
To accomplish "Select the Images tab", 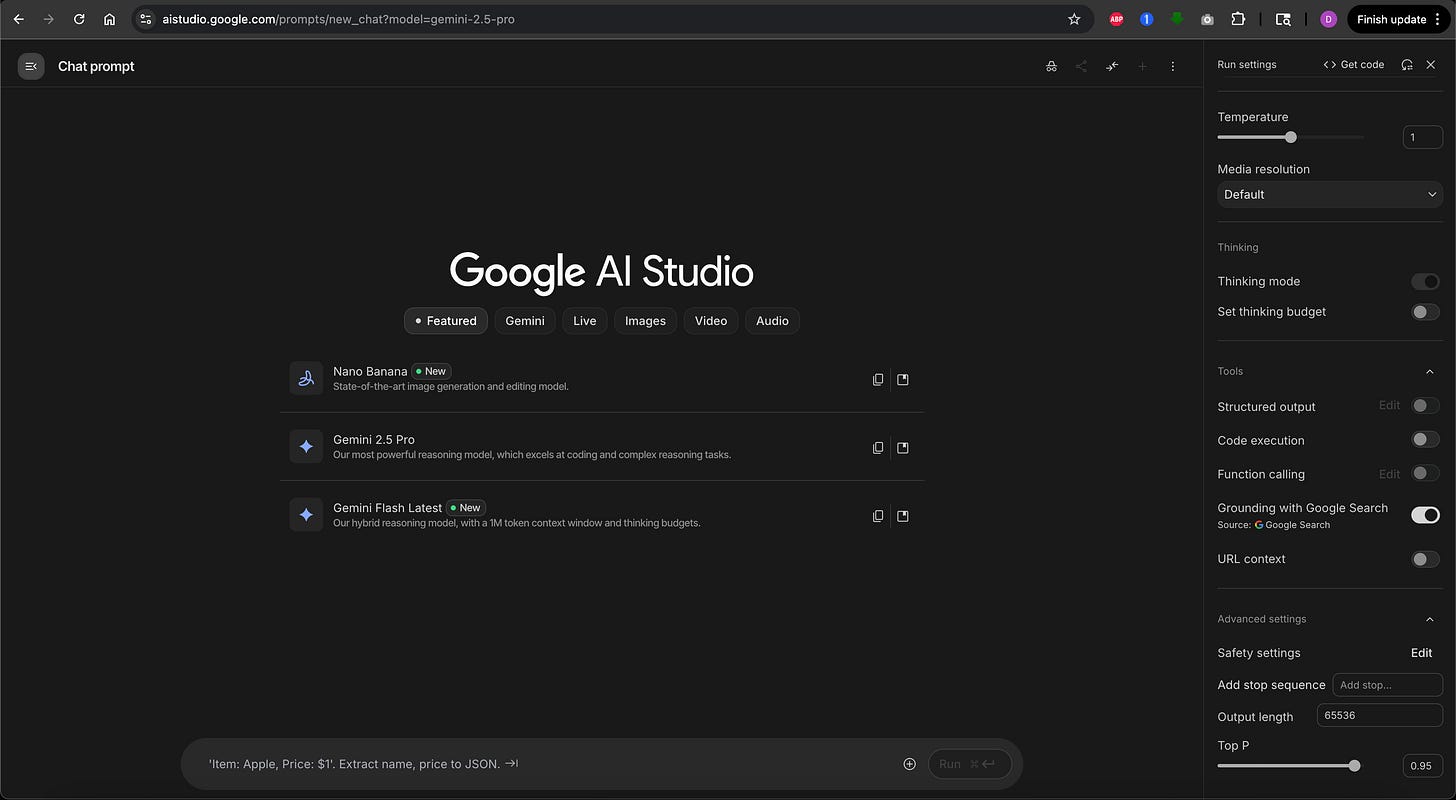I will [645, 321].
